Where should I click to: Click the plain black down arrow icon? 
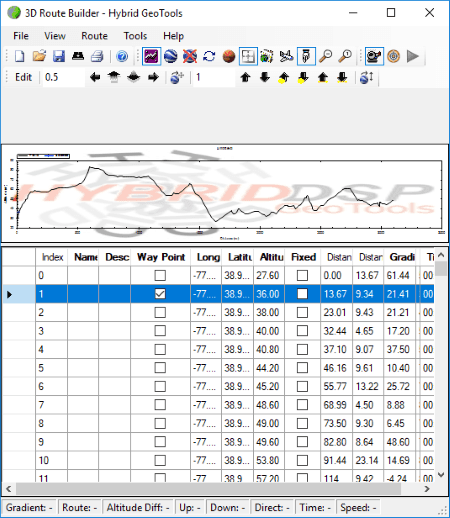(265, 78)
